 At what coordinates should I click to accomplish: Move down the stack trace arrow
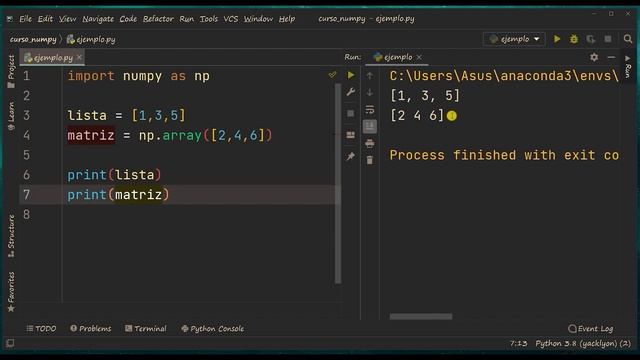(x=370, y=93)
